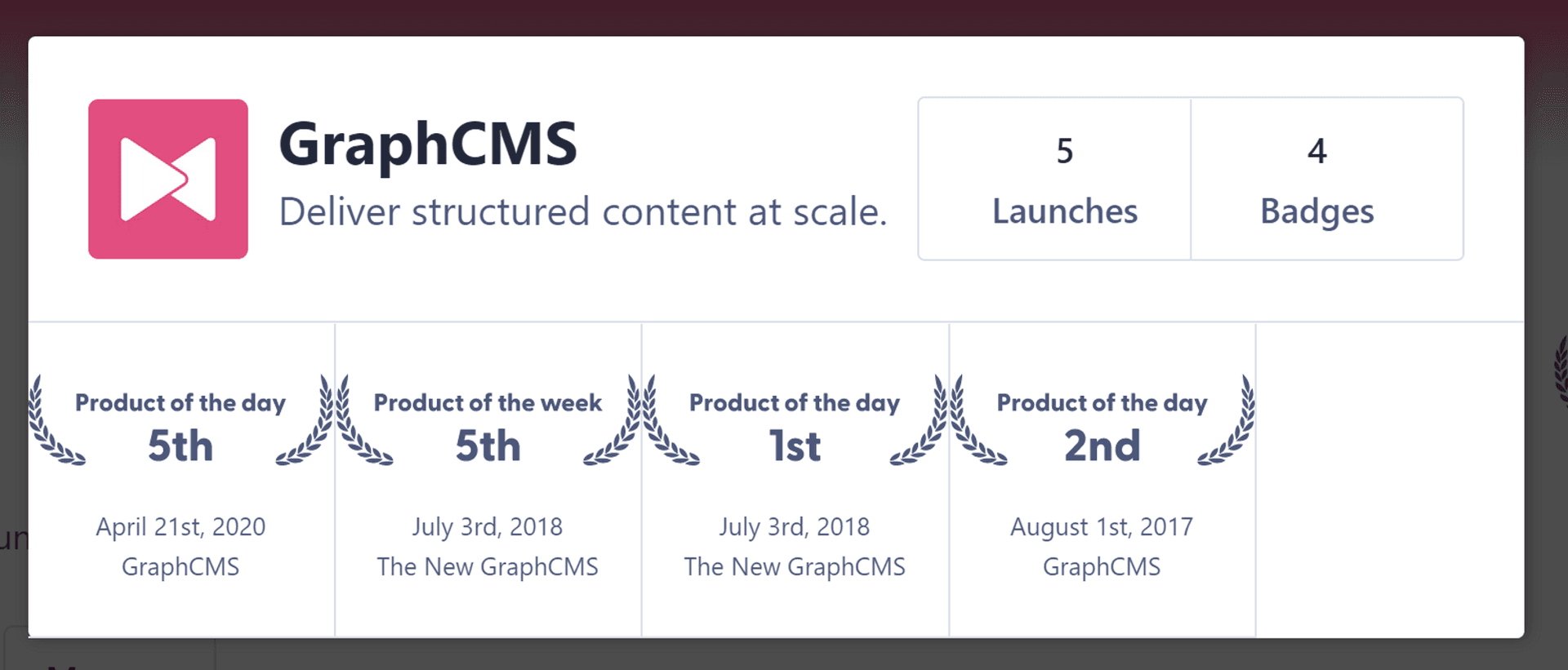Viewport: 1568px width, 670px height.
Task: Click the 'Product of the day 1st' laurel badge
Action: pos(795,424)
